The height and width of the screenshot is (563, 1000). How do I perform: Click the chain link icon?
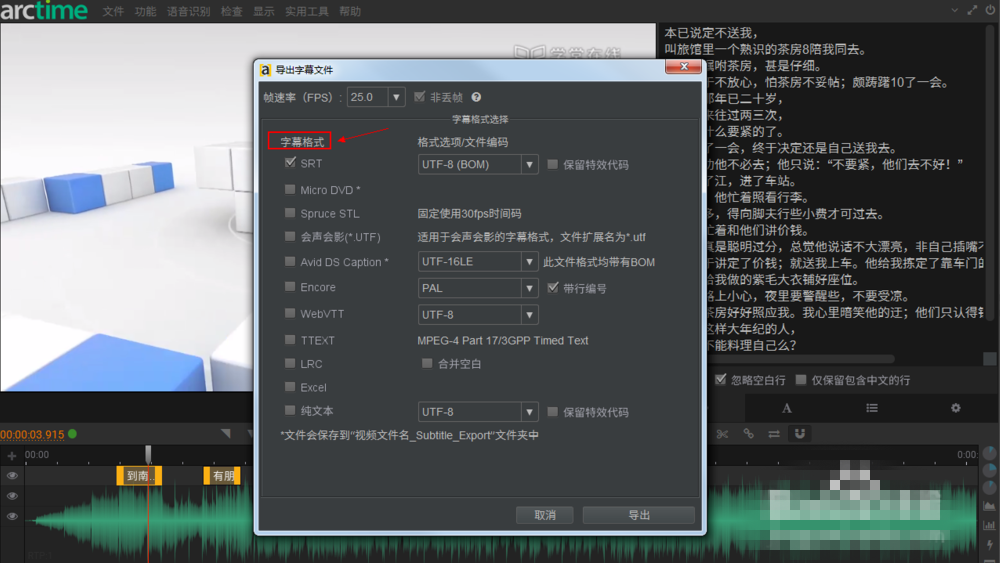748,434
